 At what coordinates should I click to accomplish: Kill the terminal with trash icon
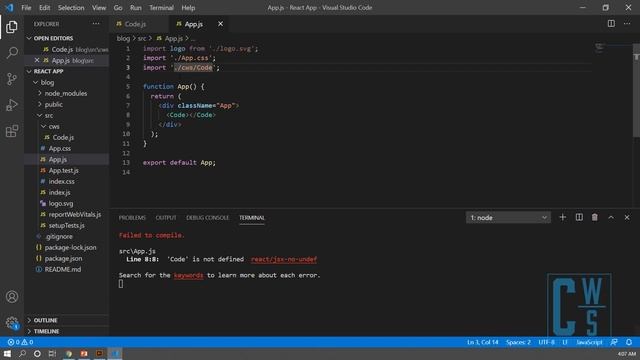(x=595, y=218)
